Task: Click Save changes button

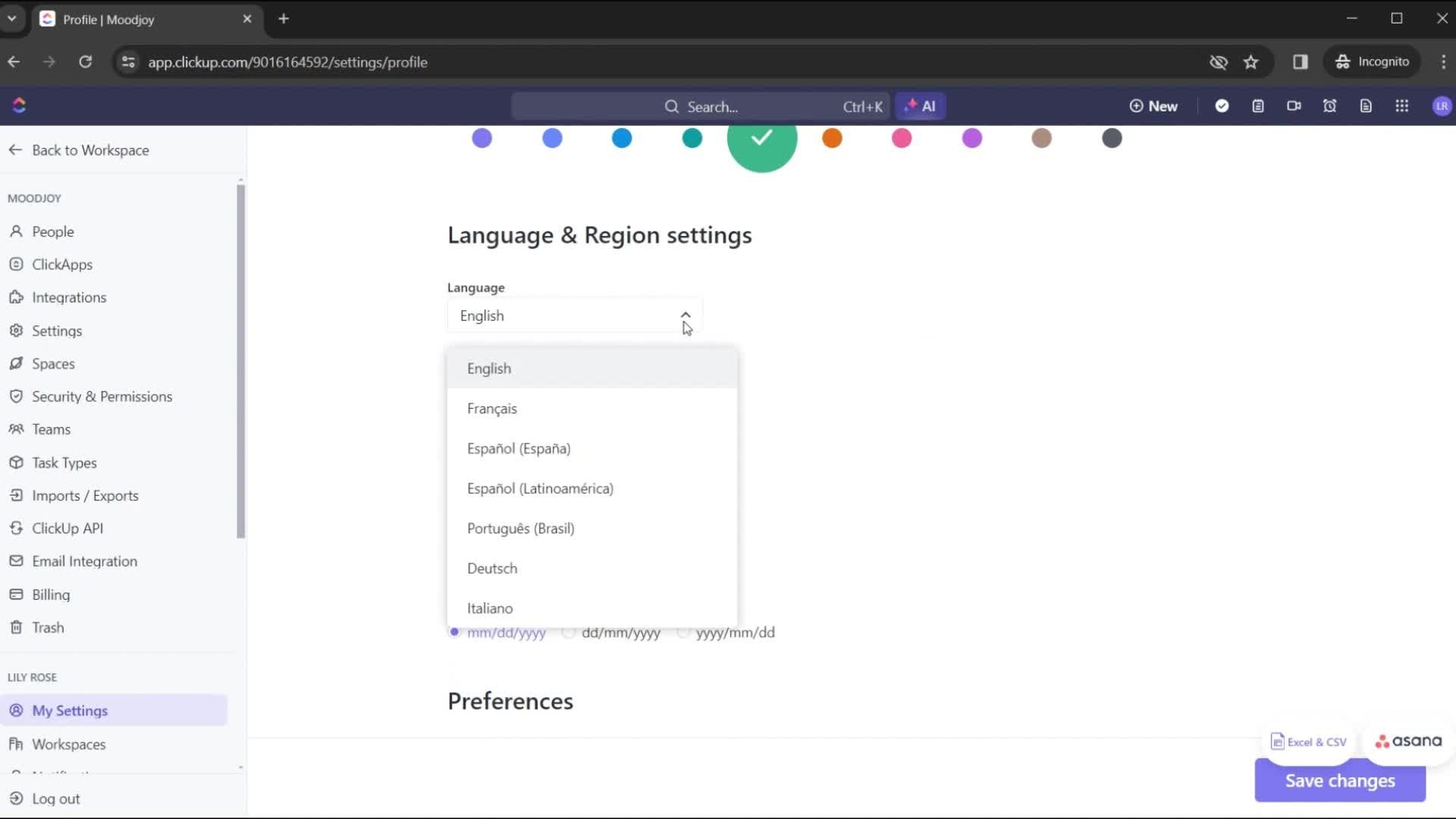Action: 1340,781
